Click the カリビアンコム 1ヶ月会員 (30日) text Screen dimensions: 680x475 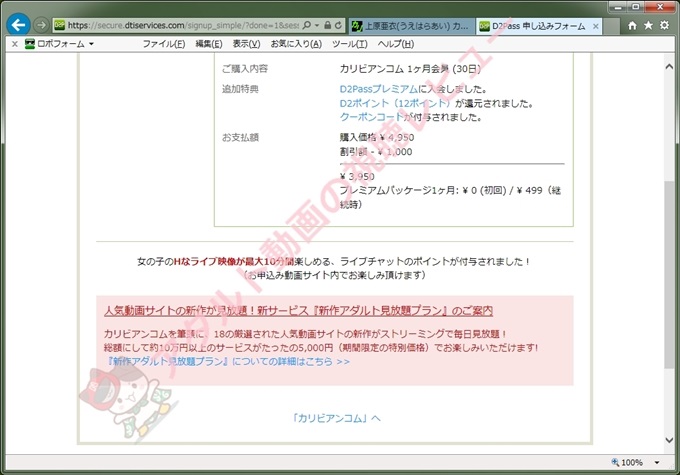(410, 69)
